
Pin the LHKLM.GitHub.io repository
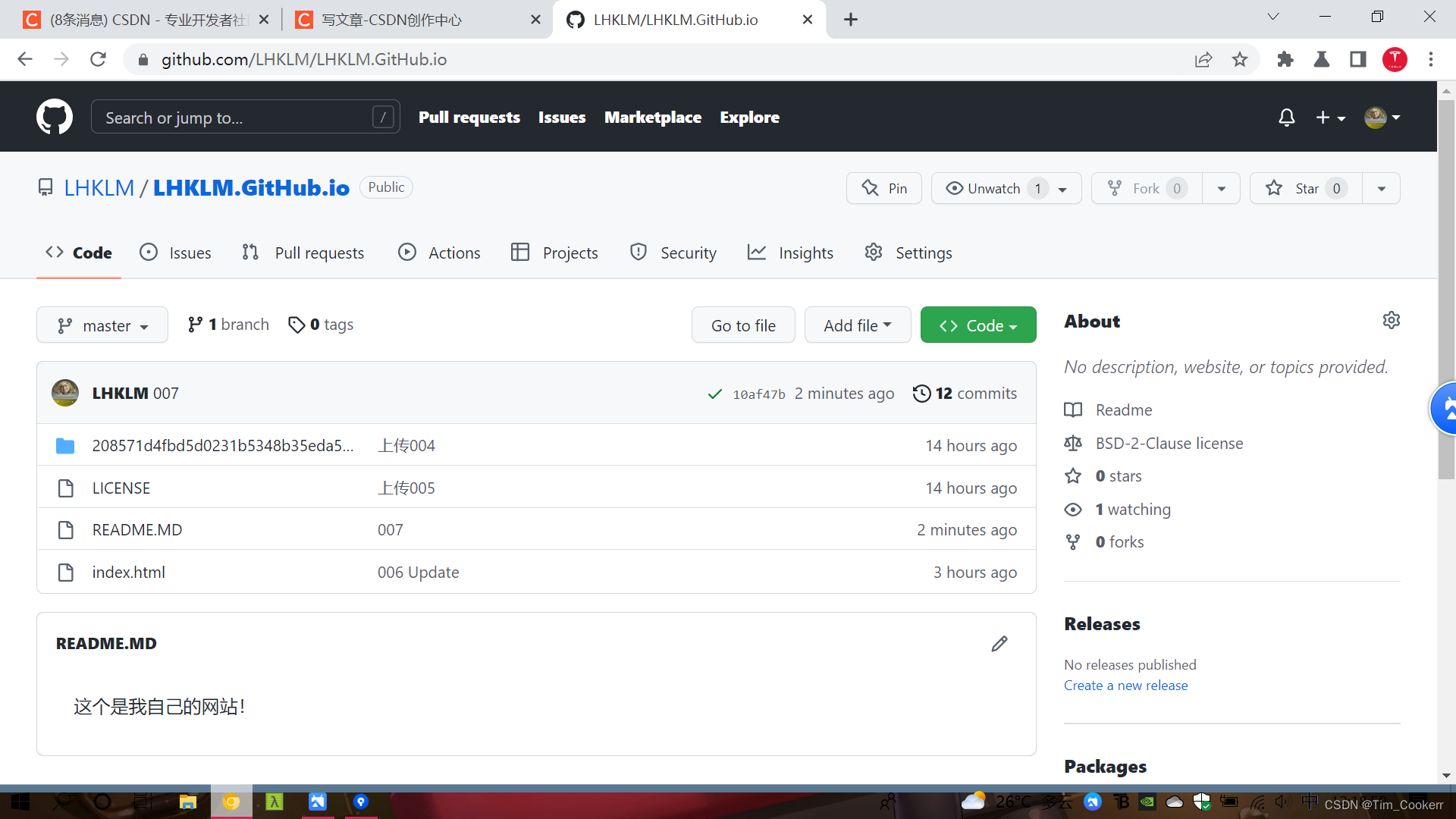pos(884,188)
